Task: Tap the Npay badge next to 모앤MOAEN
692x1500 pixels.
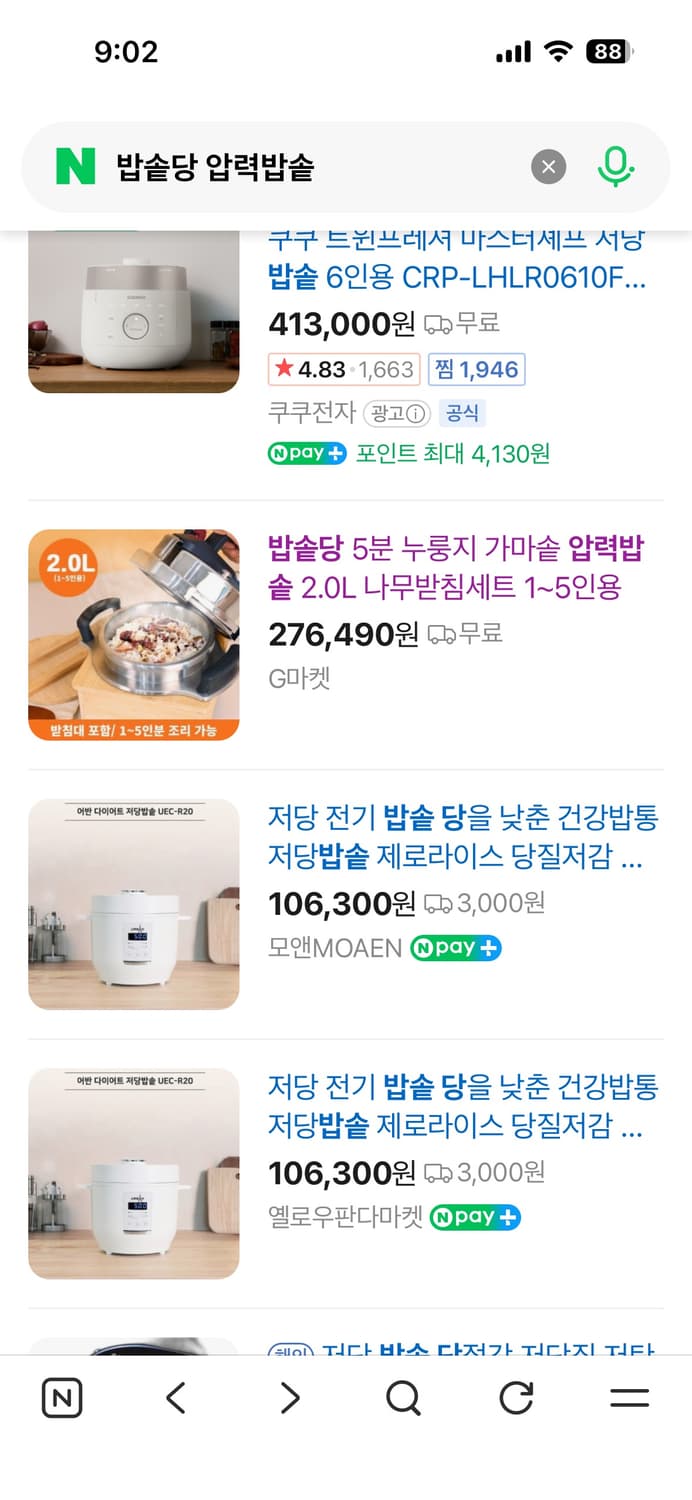Action: click(456, 947)
